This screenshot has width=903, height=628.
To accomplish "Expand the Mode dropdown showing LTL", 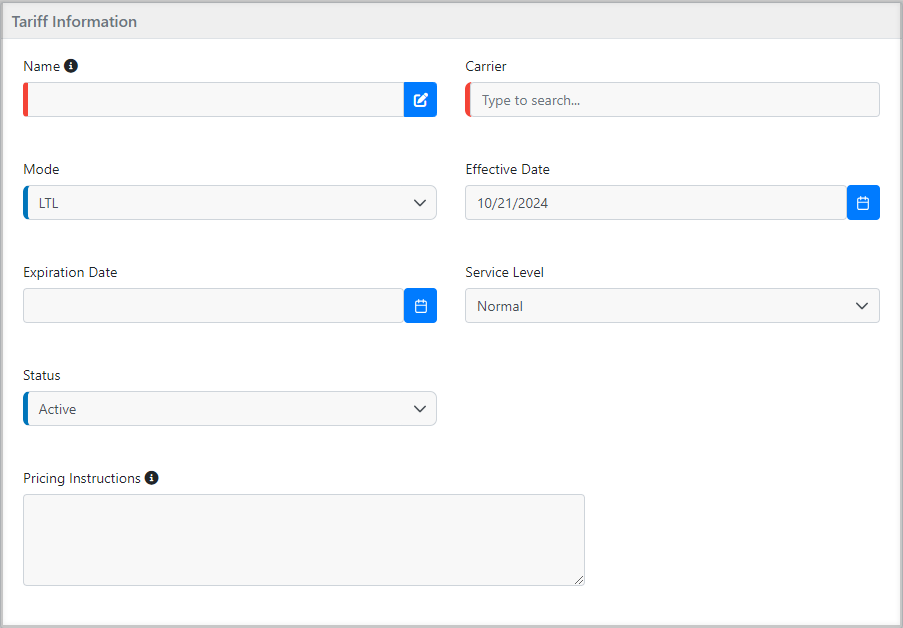I will (230, 203).
